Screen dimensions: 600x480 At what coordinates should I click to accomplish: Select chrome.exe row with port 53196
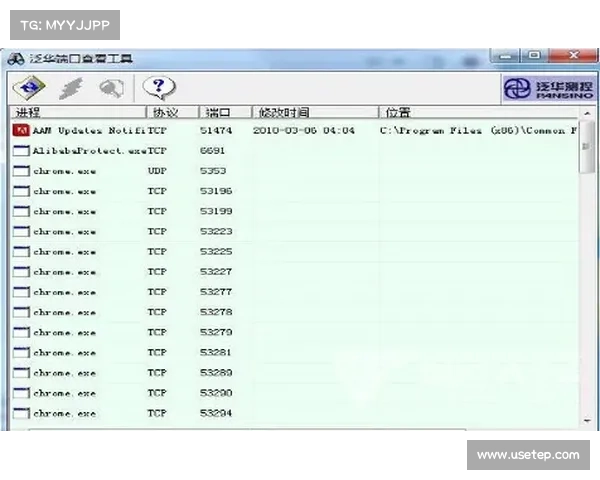click(x=295, y=191)
